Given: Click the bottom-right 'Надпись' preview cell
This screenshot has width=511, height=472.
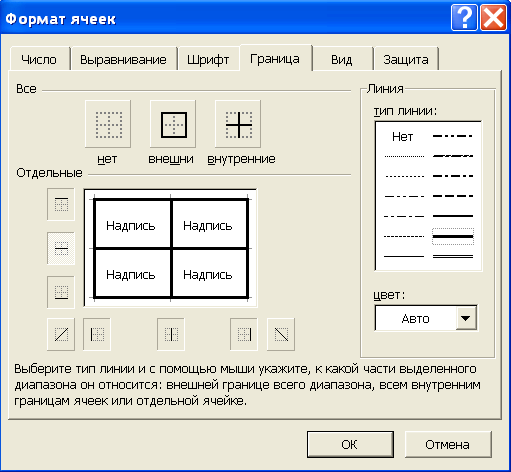Looking at the screenshot, I should point(208,275).
